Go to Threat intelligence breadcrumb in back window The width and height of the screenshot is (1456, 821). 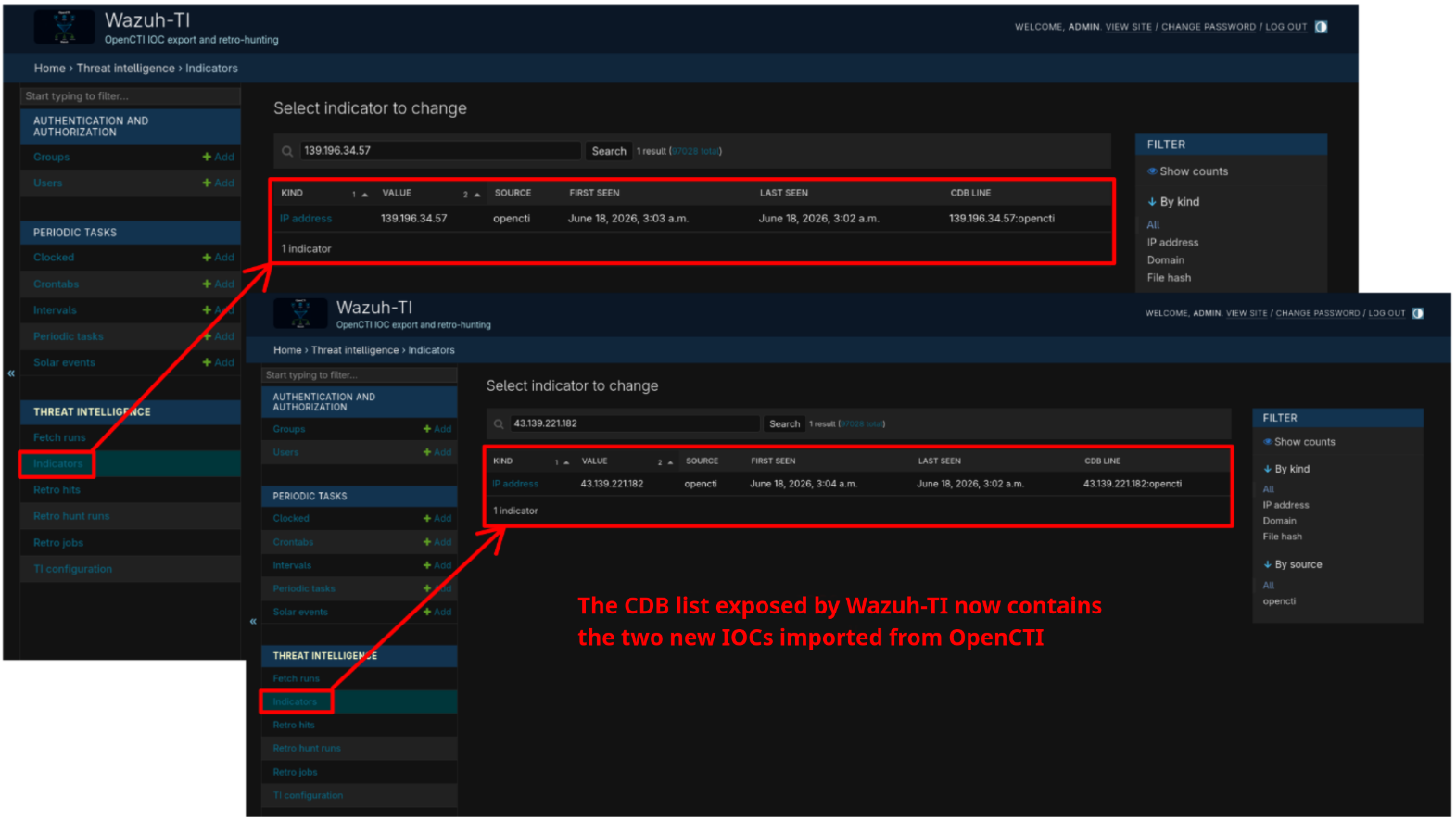tap(126, 69)
